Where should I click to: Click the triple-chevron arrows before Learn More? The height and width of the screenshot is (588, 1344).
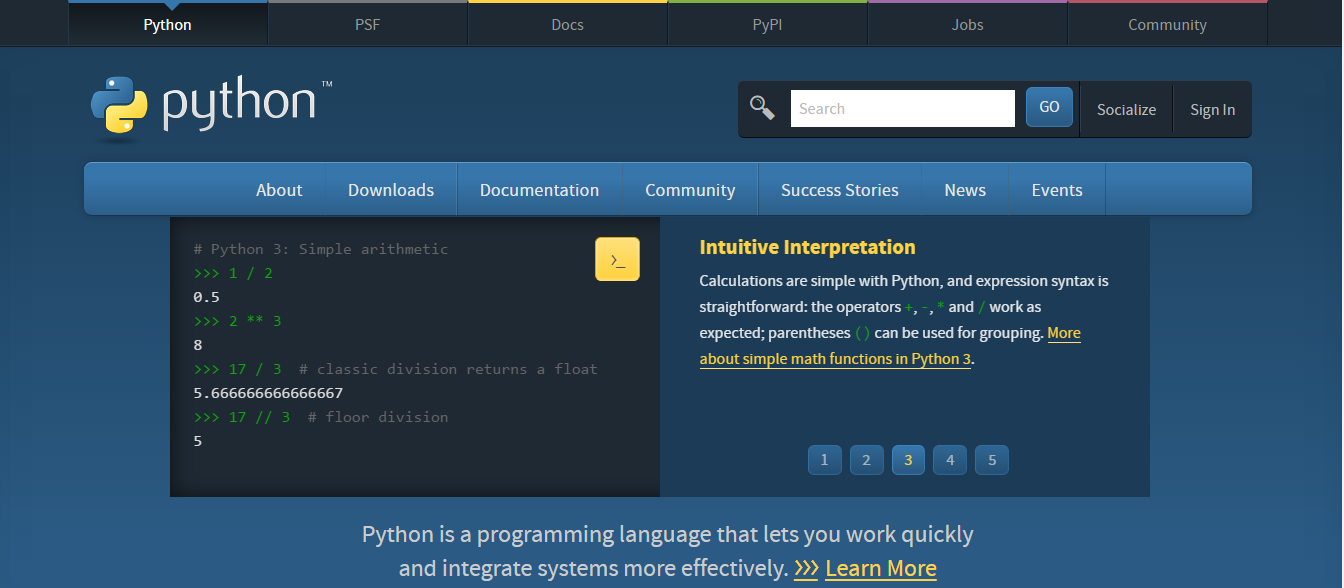(x=806, y=569)
